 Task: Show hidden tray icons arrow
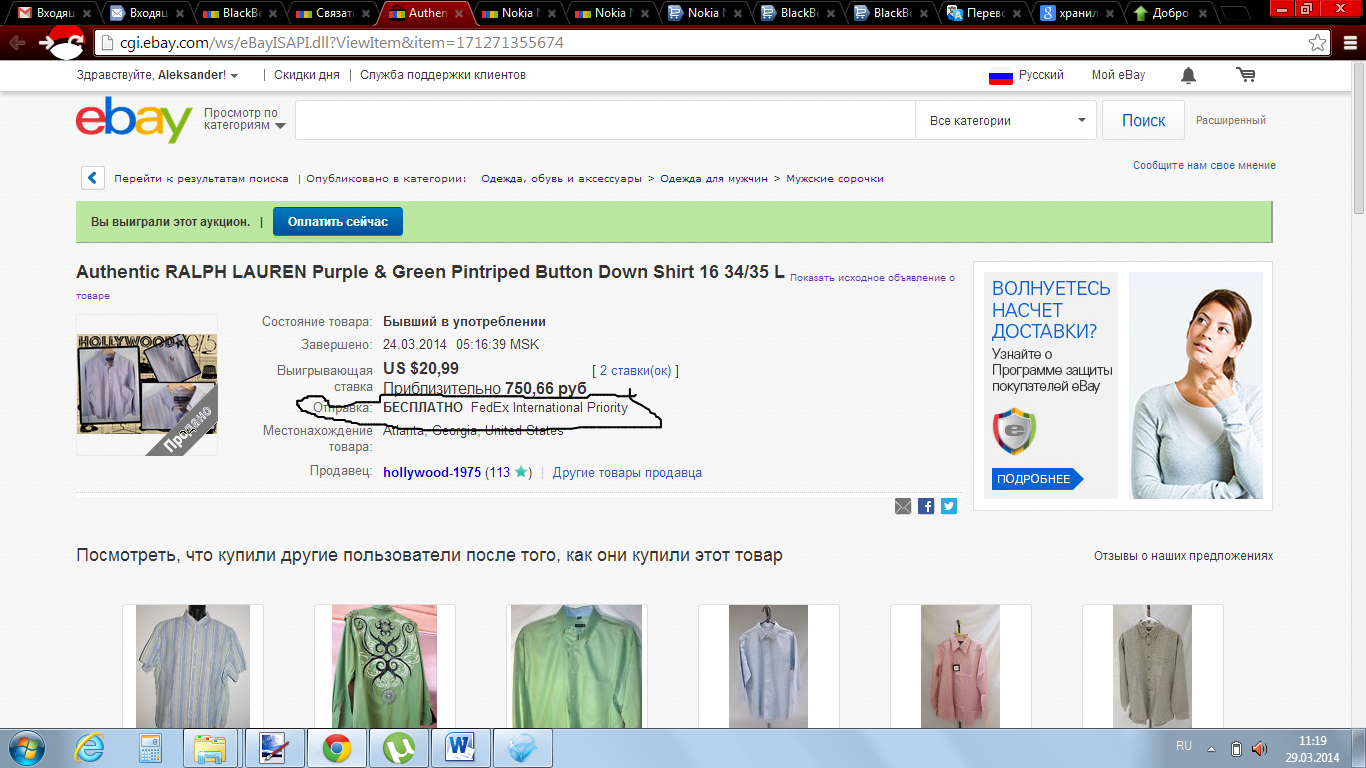(x=1212, y=748)
